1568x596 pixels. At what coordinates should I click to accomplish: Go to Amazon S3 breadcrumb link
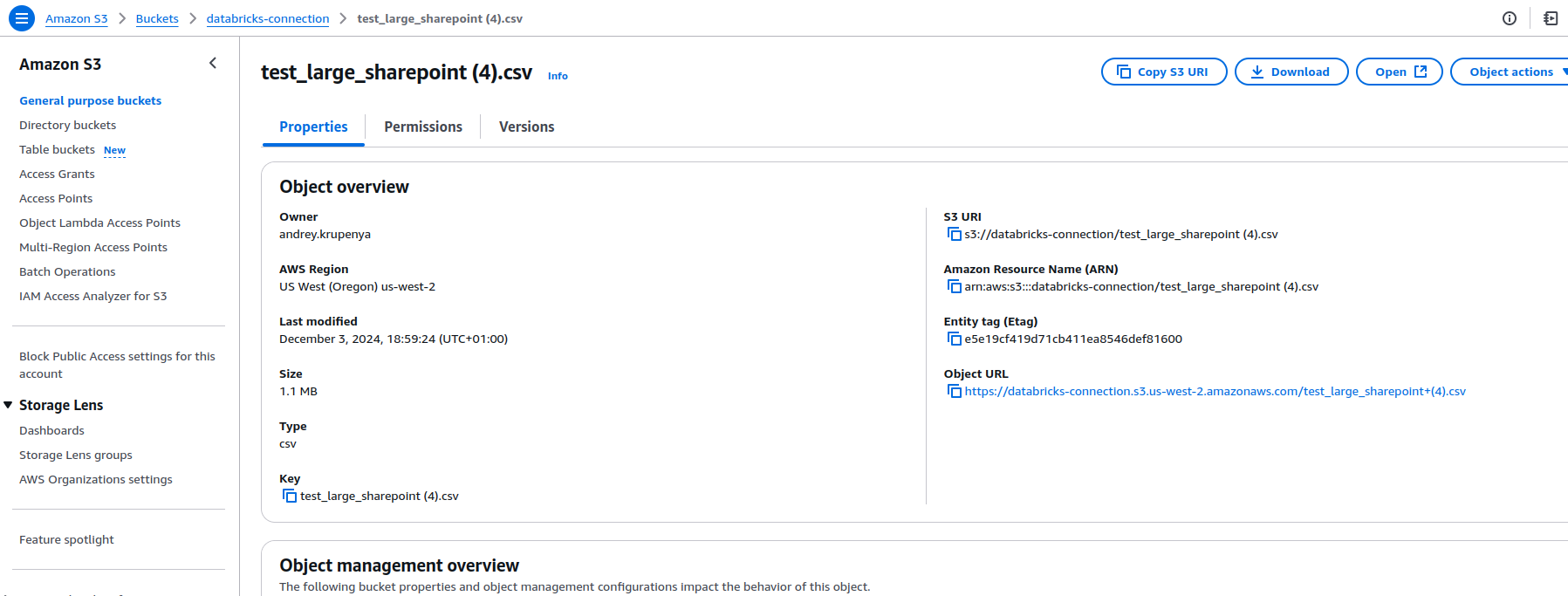(x=77, y=18)
